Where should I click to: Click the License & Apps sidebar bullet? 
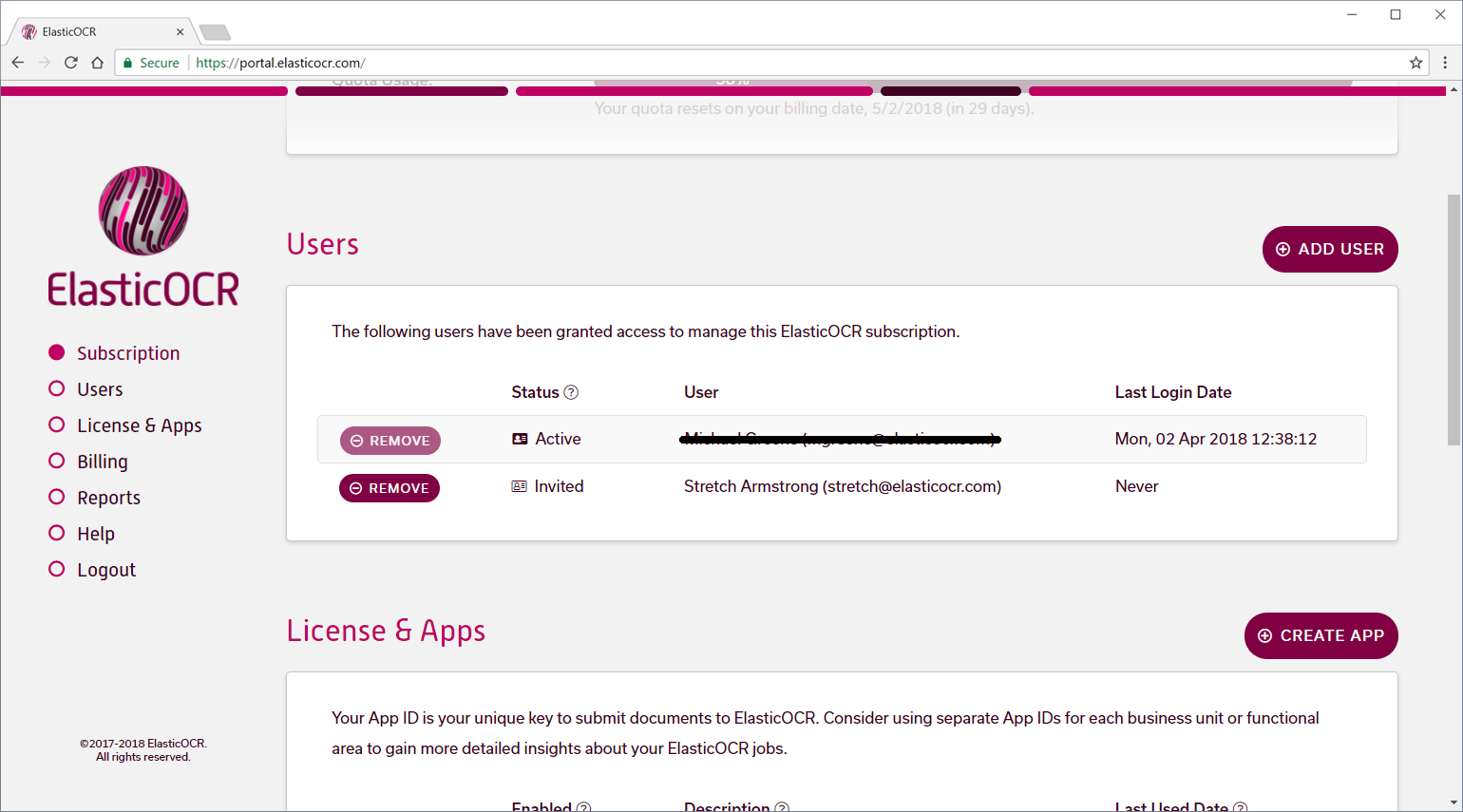(x=57, y=425)
